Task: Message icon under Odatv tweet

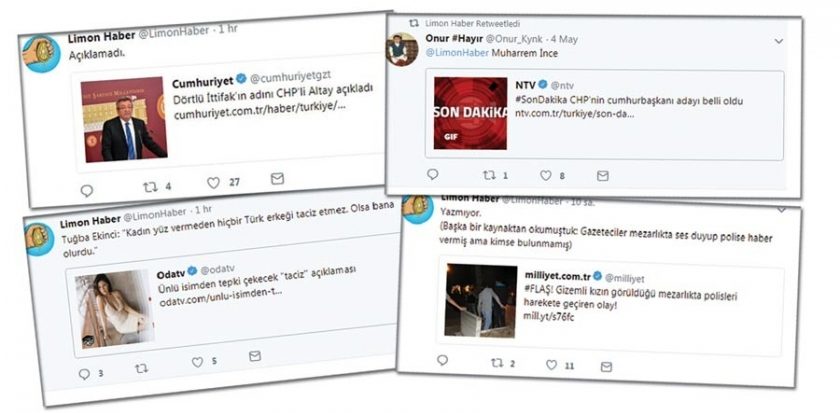Action: (x=255, y=356)
